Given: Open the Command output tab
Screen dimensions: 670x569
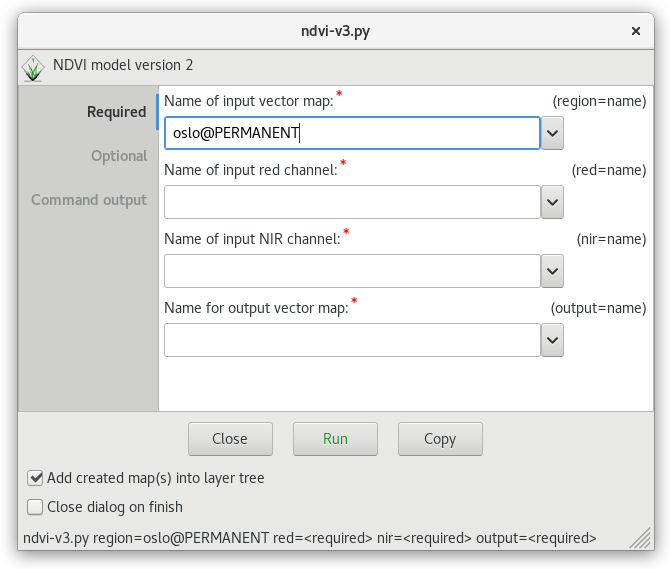Looking at the screenshot, I should pos(89,200).
